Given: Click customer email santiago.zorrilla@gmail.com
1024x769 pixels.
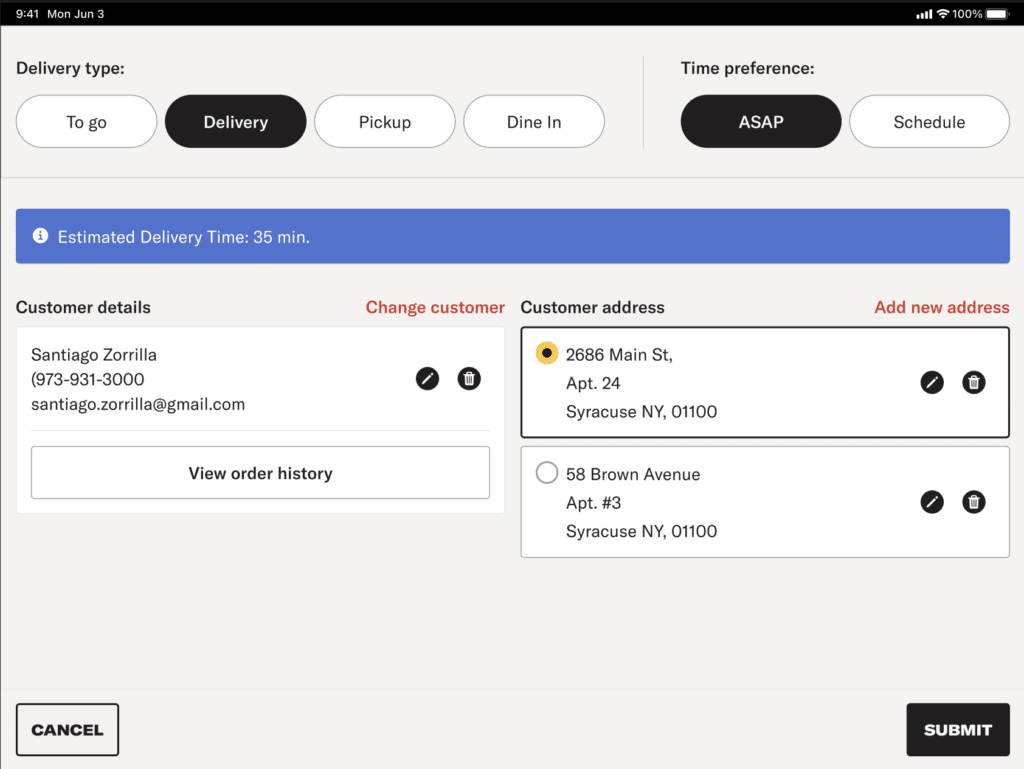Looking at the screenshot, I should click(x=138, y=405).
